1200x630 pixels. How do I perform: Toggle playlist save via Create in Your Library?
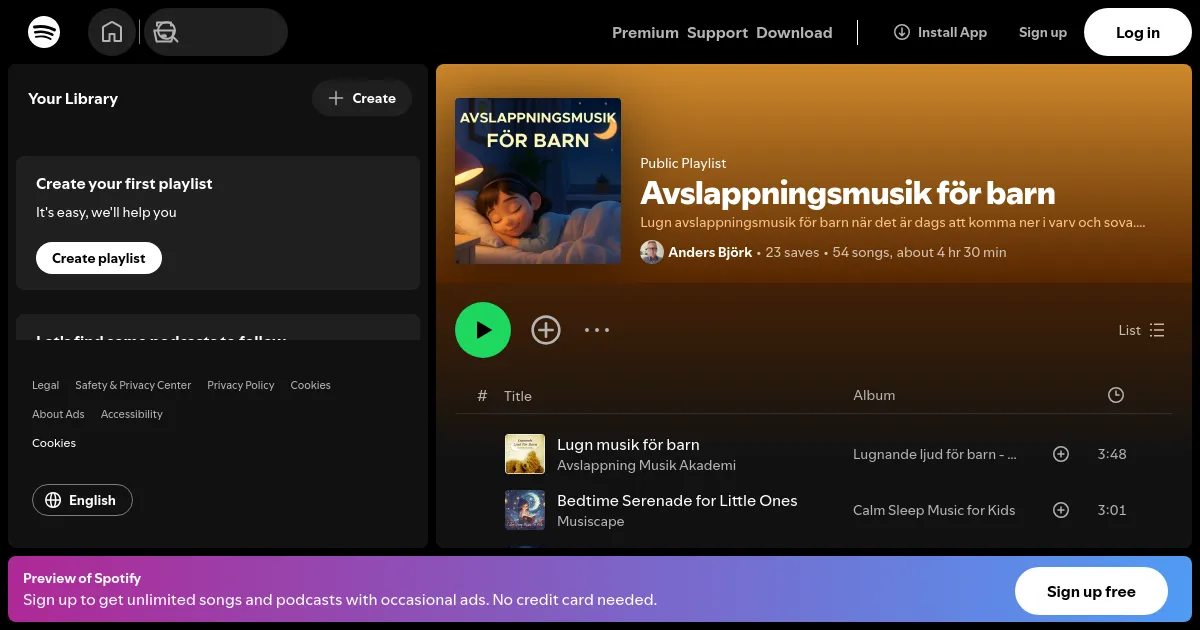362,98
